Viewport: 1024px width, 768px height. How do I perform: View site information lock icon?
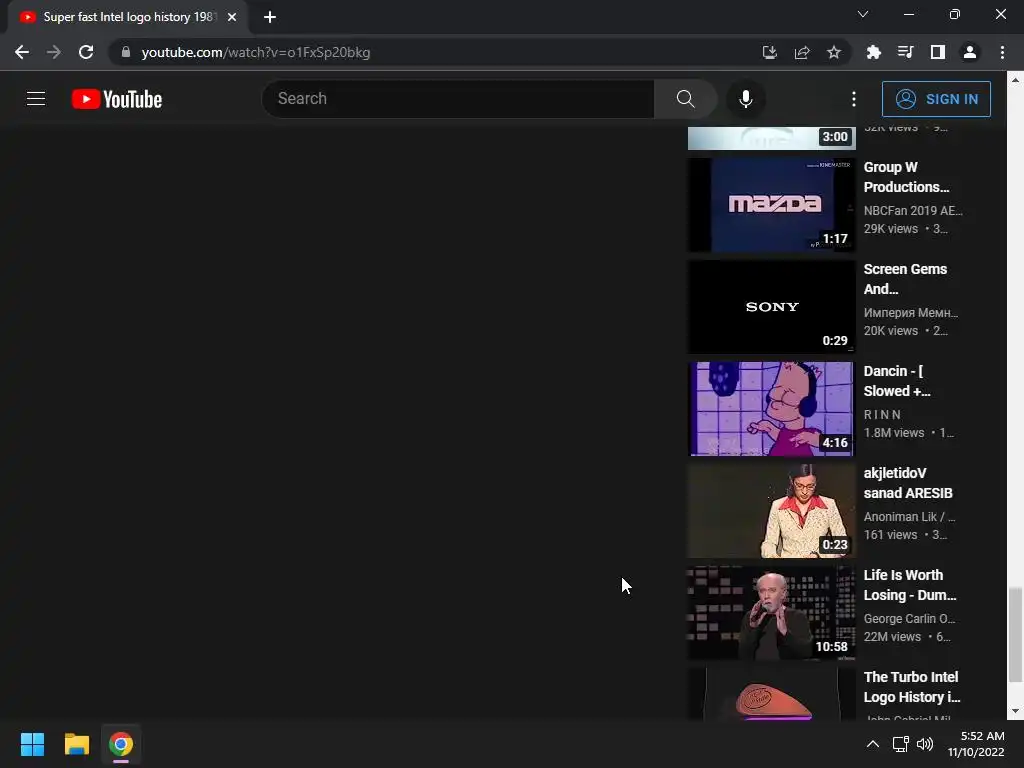pos(126,52)
